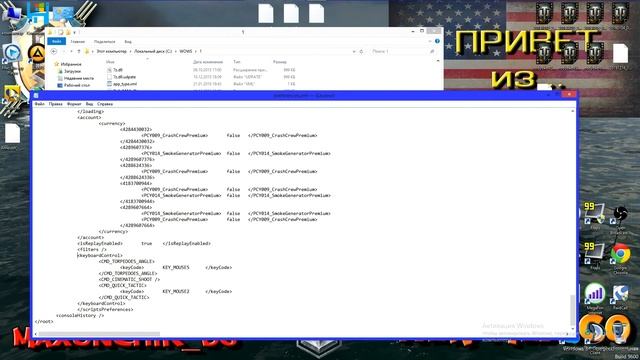Click the <4183700944> opening tag line

[136, 183]
